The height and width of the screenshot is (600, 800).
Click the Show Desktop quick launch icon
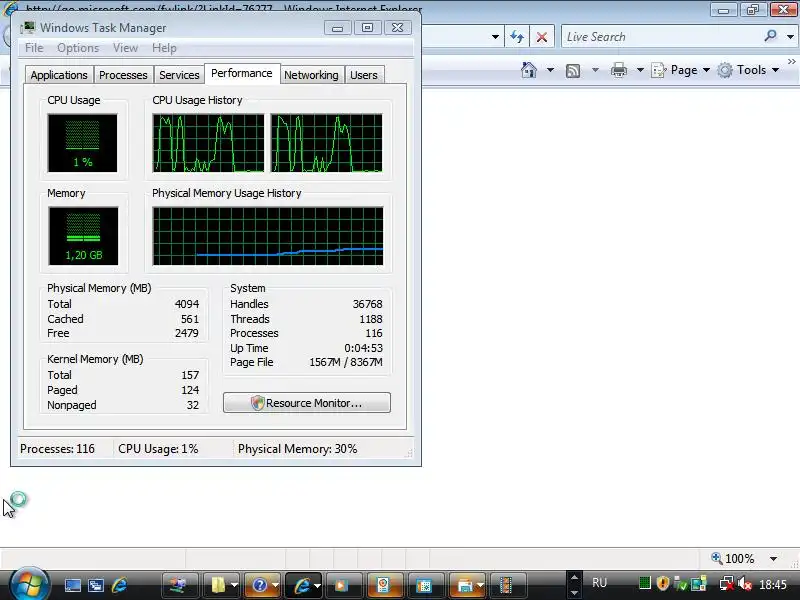(73, 585)
